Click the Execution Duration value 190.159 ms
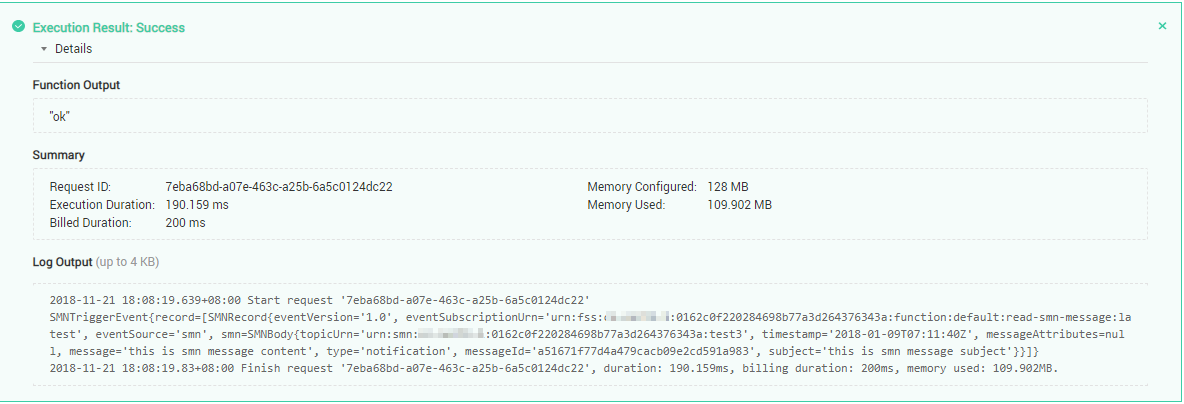This screenshot has width=1184, height=404. pyautogui.click(x=197, y=205)
